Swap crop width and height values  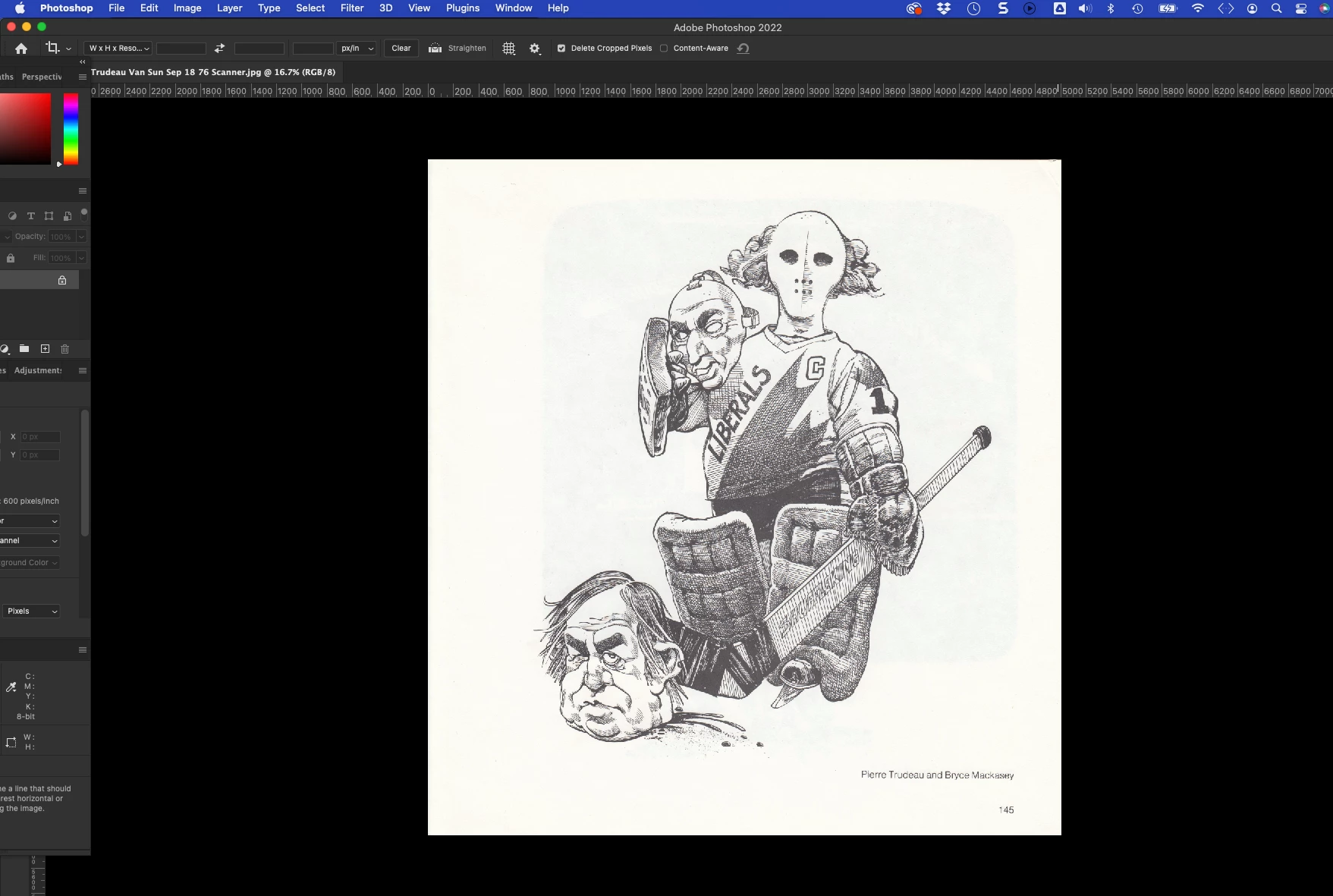(219, 48)
